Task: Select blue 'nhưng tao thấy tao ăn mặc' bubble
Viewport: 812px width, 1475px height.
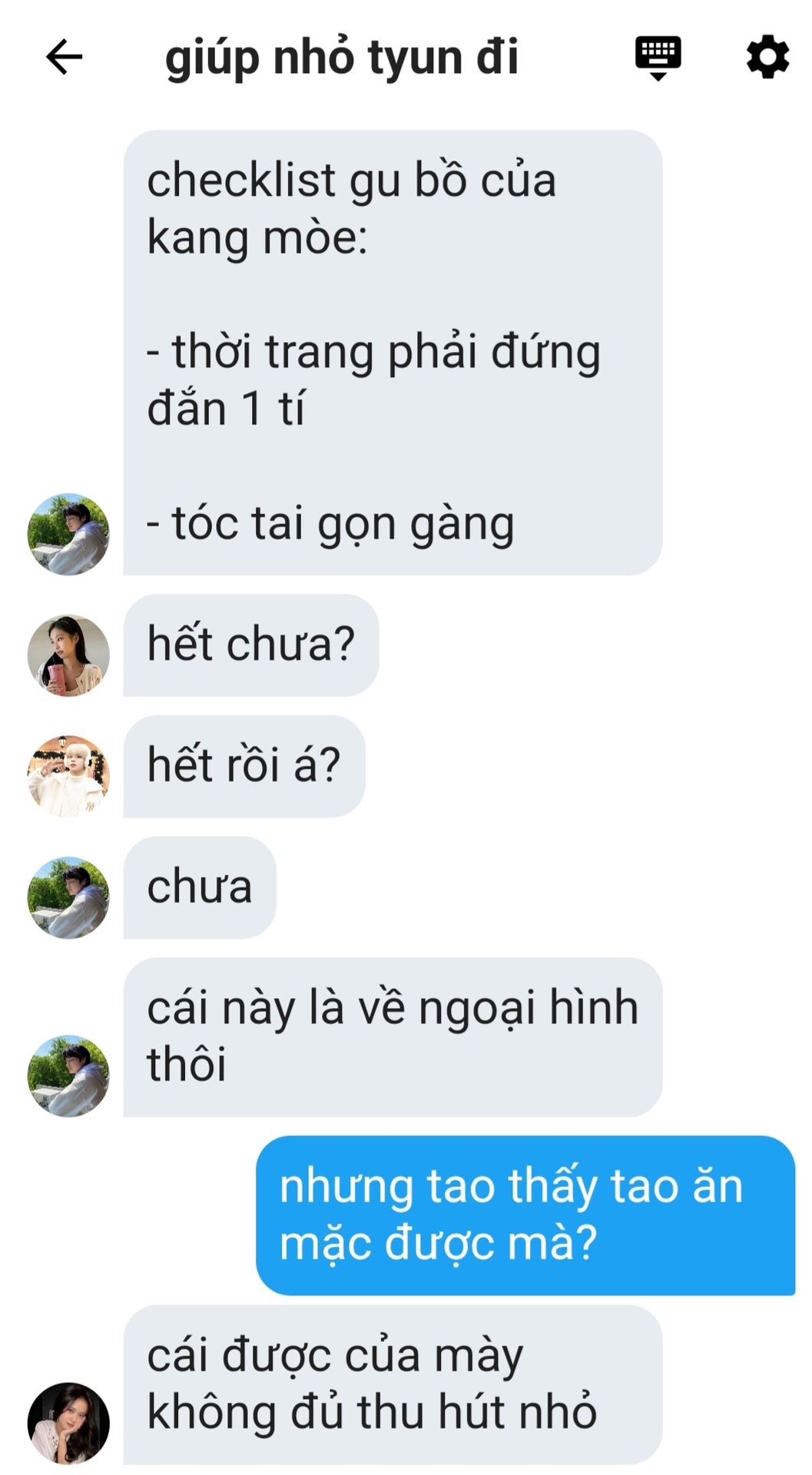Action: [x=525, y=1215]
